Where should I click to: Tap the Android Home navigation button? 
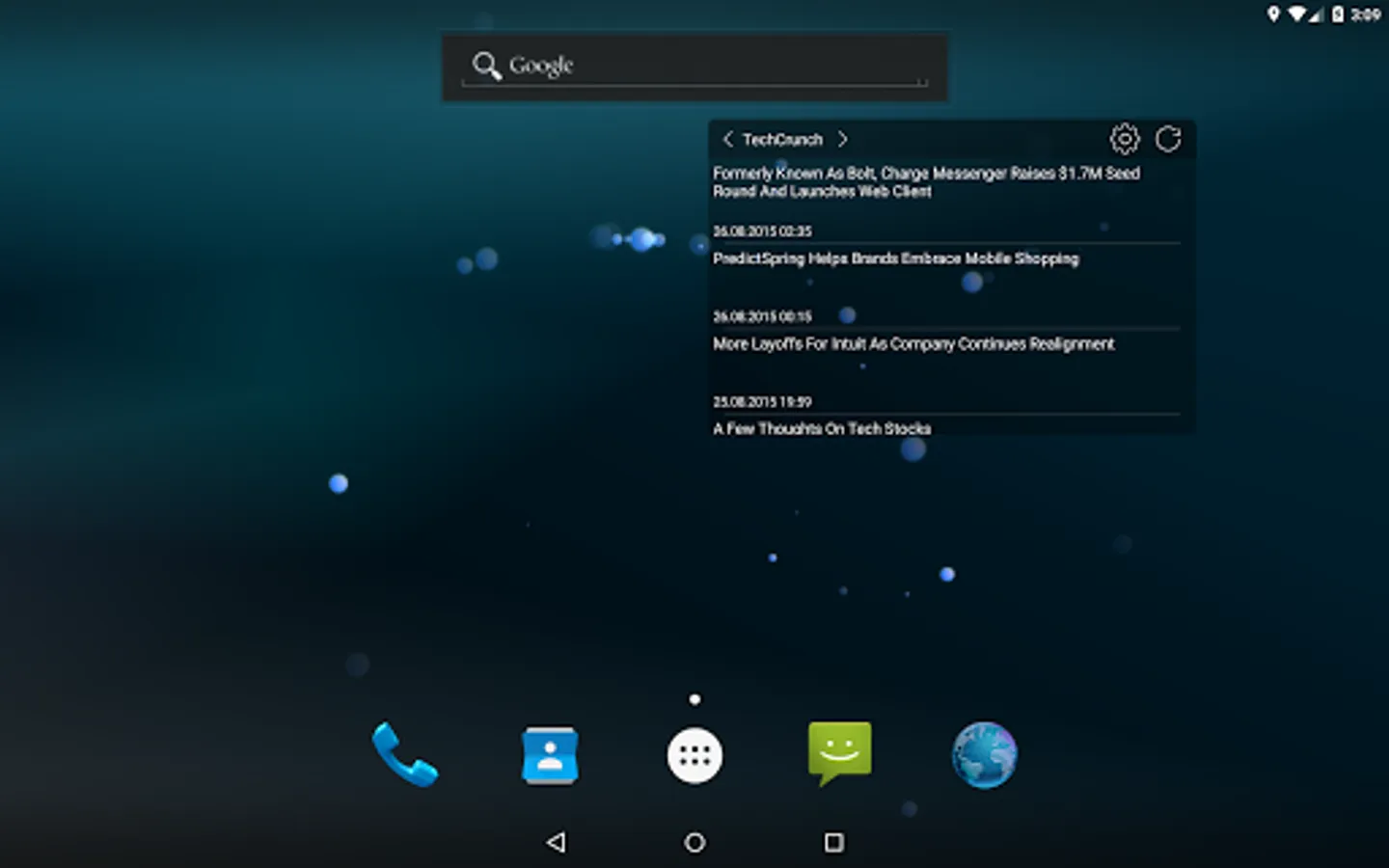[694, 842]
